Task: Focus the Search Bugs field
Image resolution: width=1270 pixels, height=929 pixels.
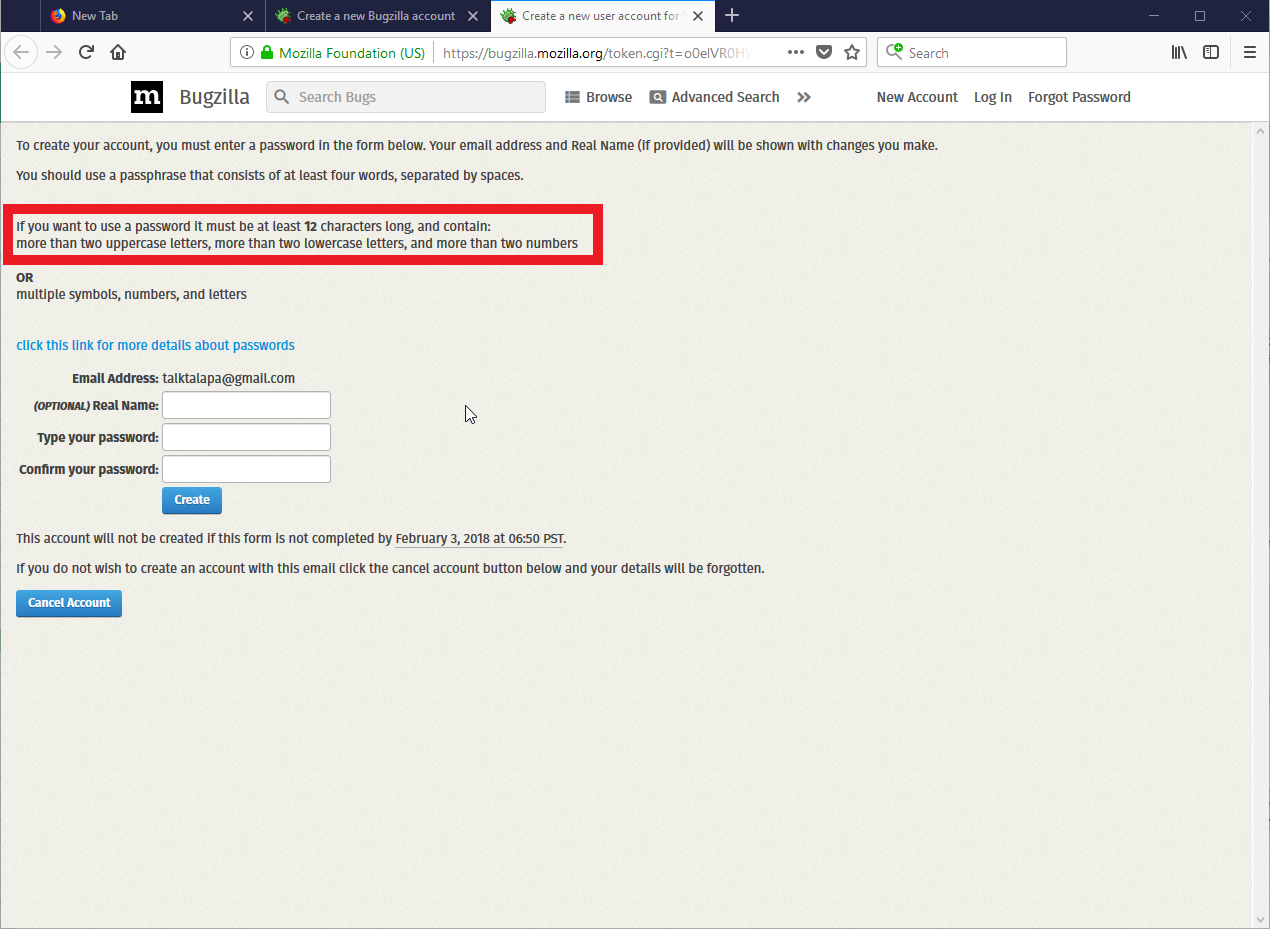Action: [406, 97]
